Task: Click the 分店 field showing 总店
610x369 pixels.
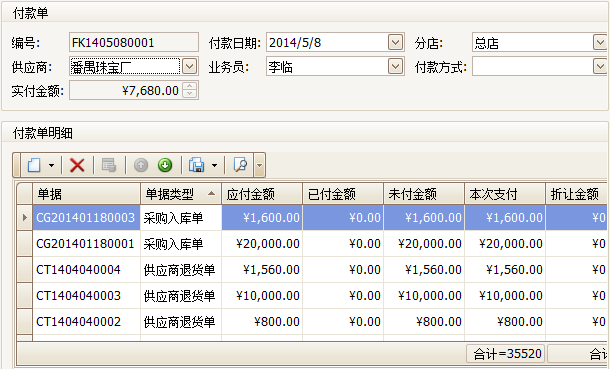Action: pos(532,42)
